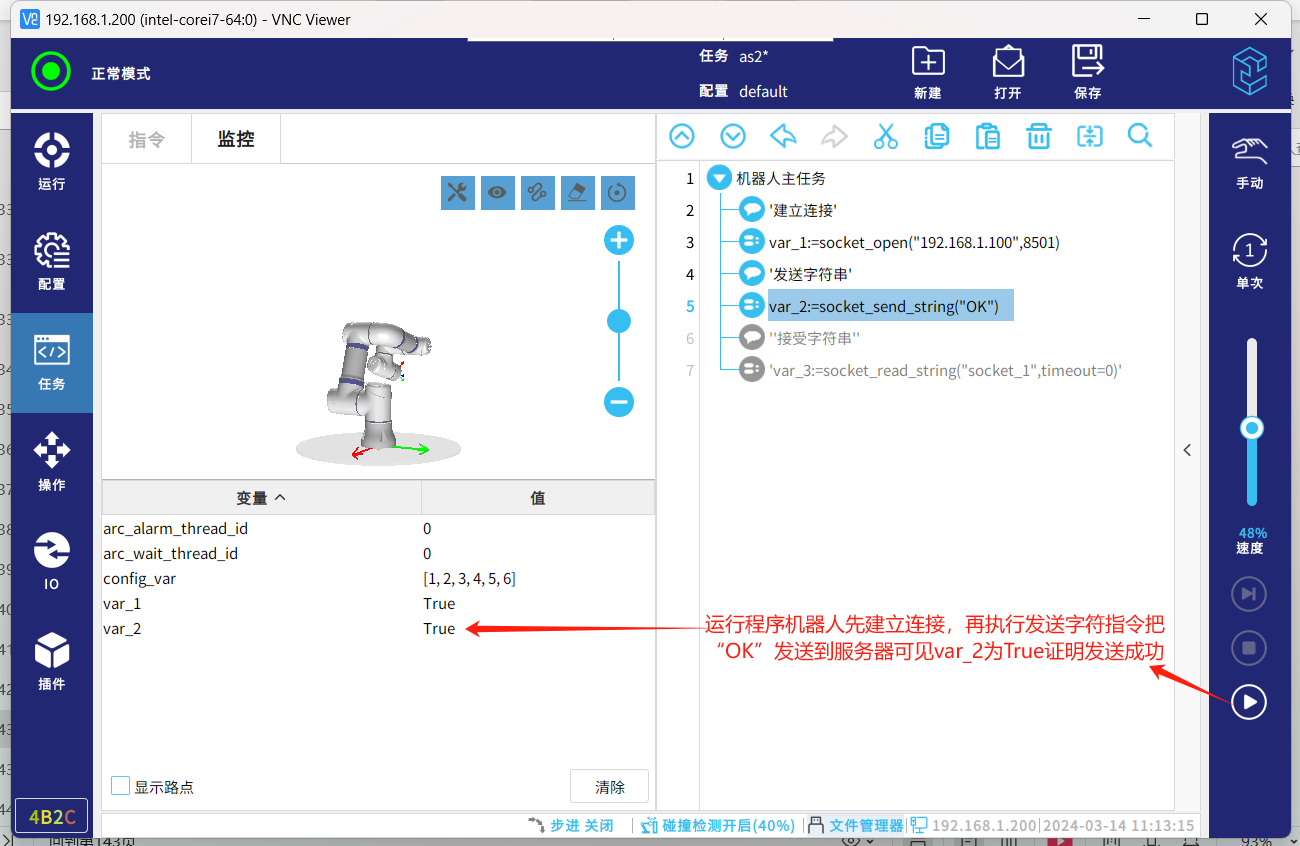Click the paste clipboard icon
The image size is (1300, 846).
coord(987,137)
